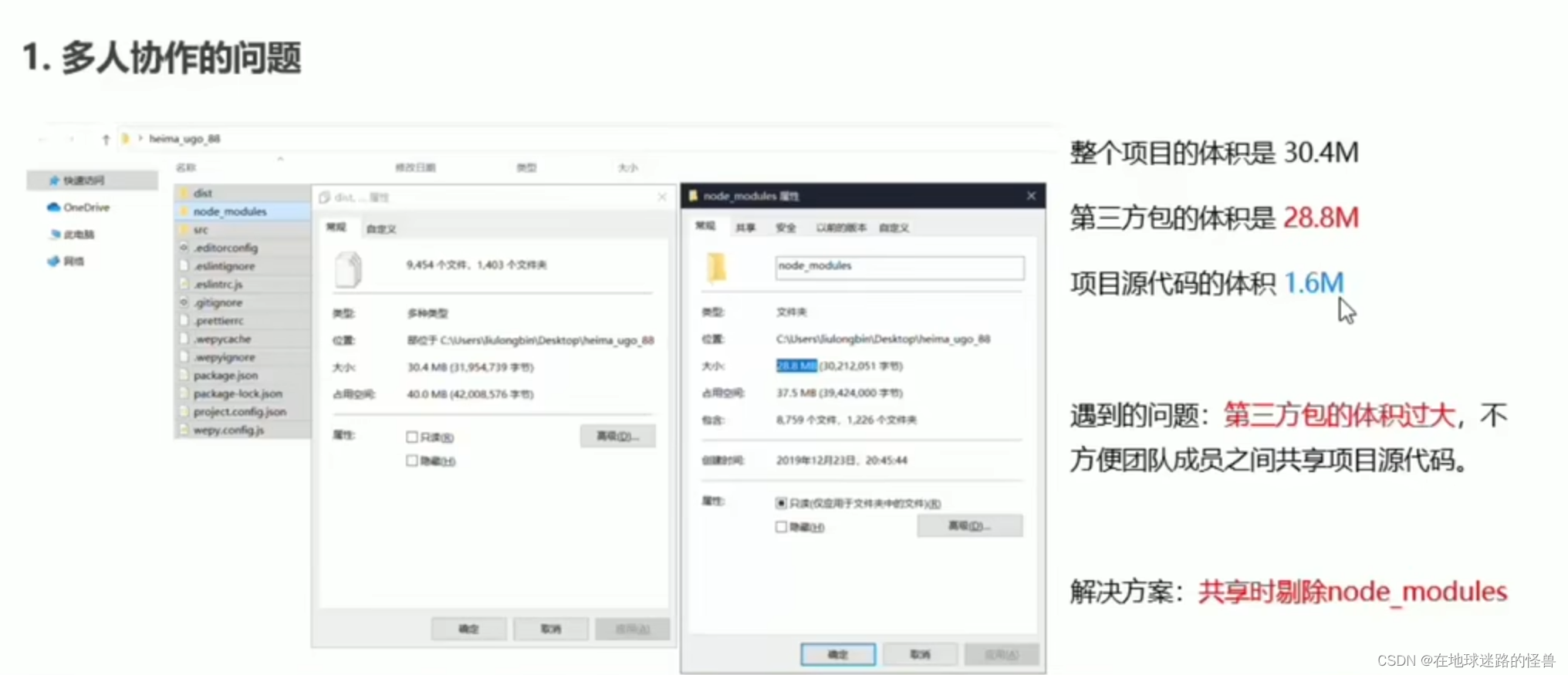Open General (常规) tab in node_modules properties
1568x675 pixels.
[x=705, y=226]
